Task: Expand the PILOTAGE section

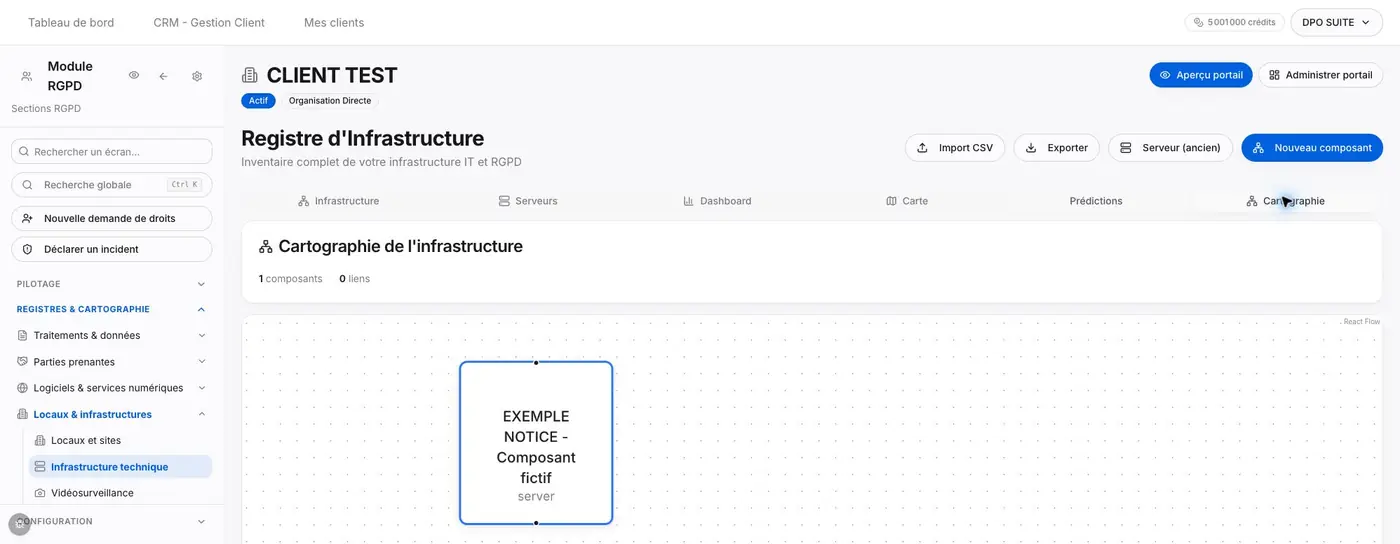Action: pos(112,284)
